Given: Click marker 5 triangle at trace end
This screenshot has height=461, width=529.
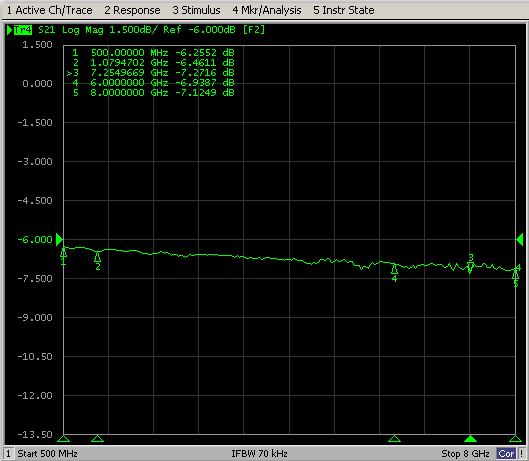Looking at the screenshot, I should coord(515,274).
